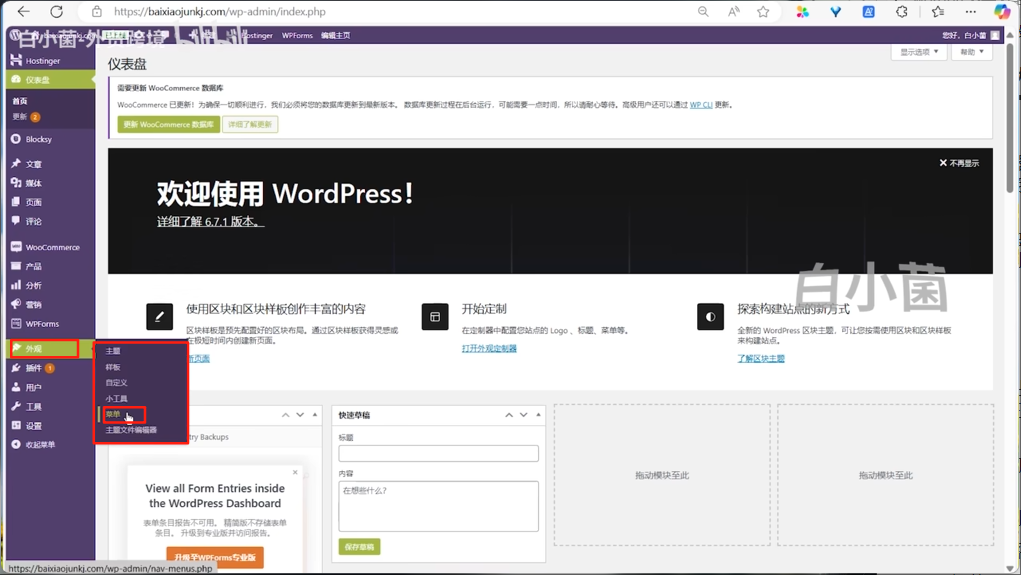
Task: Go back with the browser back arrow
Action: (23, 12)
